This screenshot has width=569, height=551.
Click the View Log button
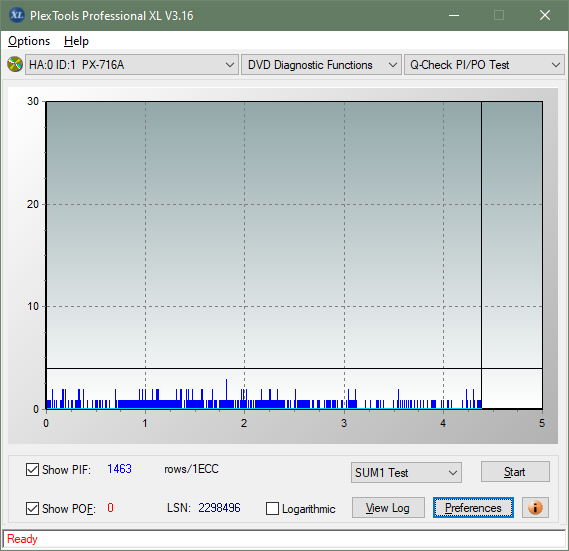point(388,507)
